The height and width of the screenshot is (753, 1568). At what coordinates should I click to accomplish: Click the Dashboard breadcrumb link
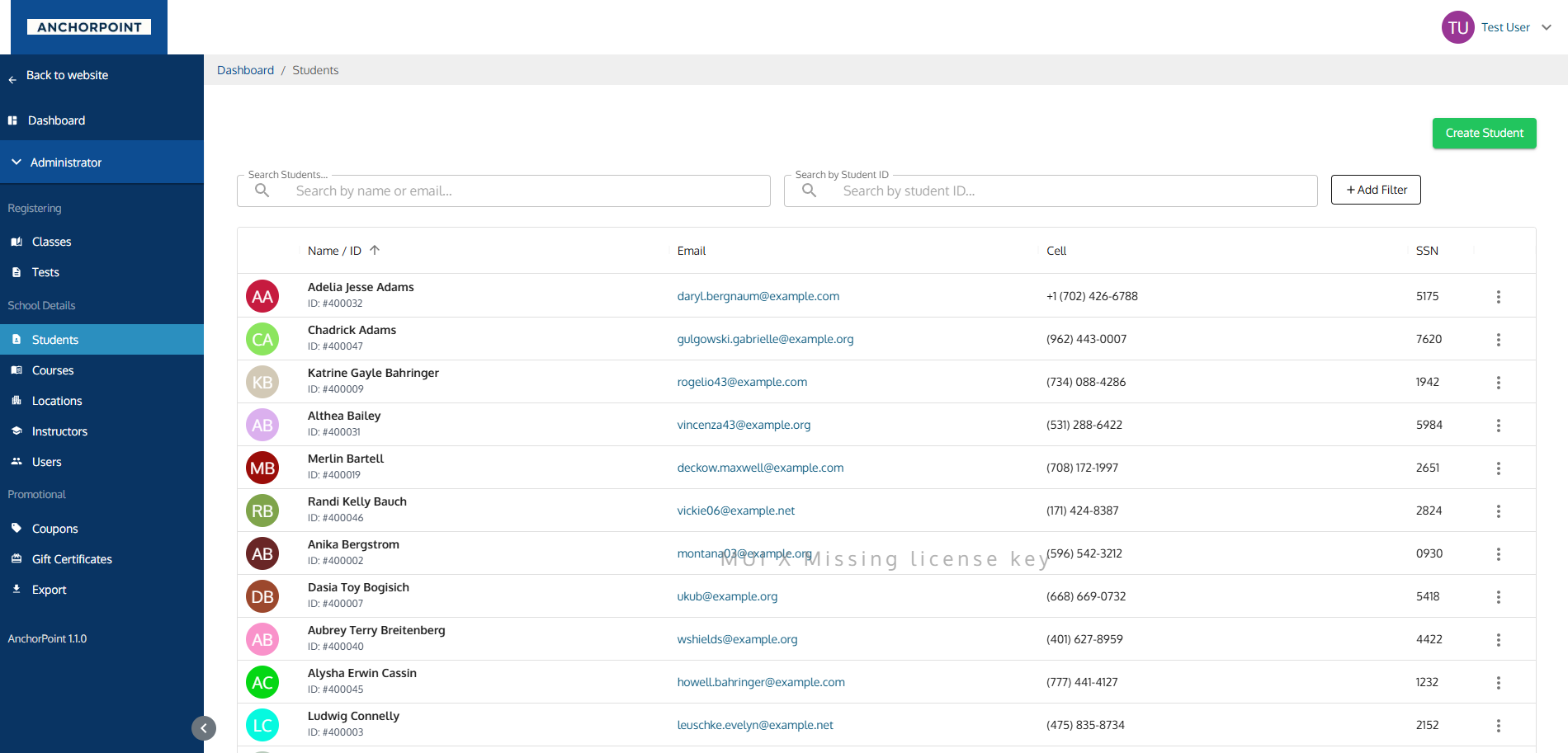click(x=245, y=70)
